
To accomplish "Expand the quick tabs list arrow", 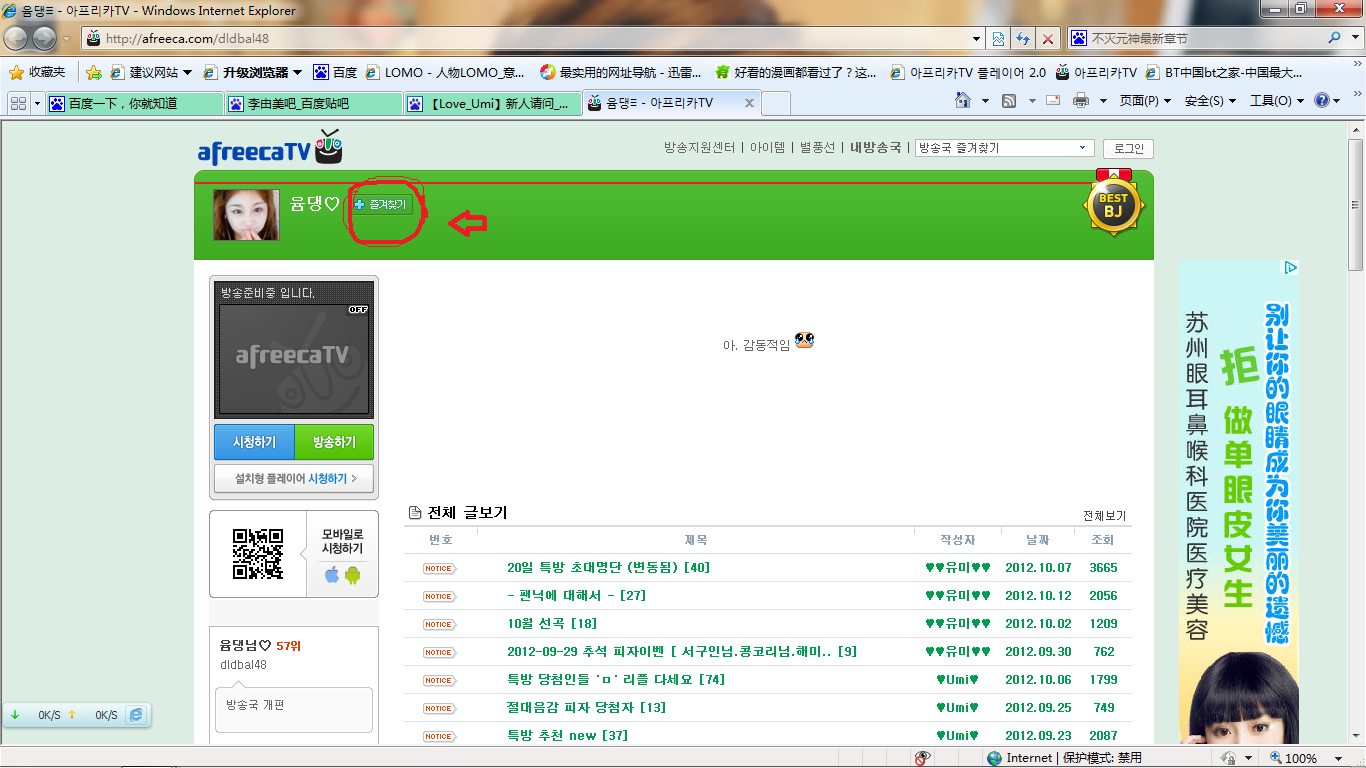I will pos(38,103).
